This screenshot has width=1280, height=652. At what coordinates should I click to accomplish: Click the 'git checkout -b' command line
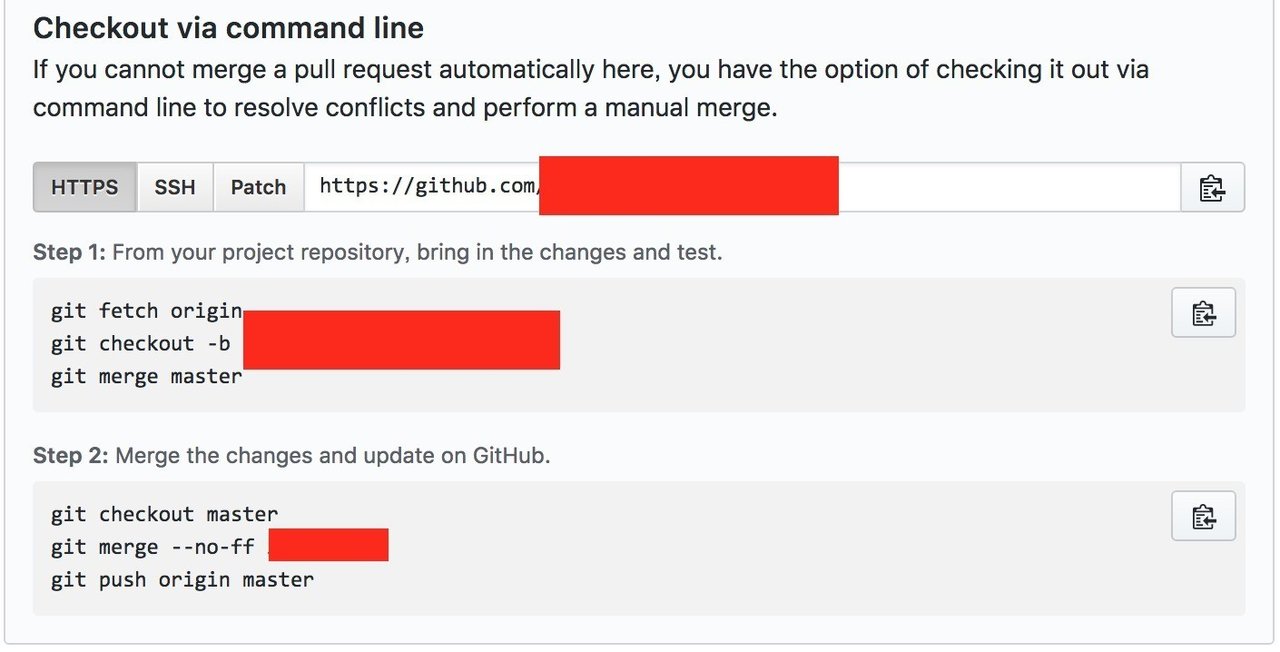click(140, 343)
